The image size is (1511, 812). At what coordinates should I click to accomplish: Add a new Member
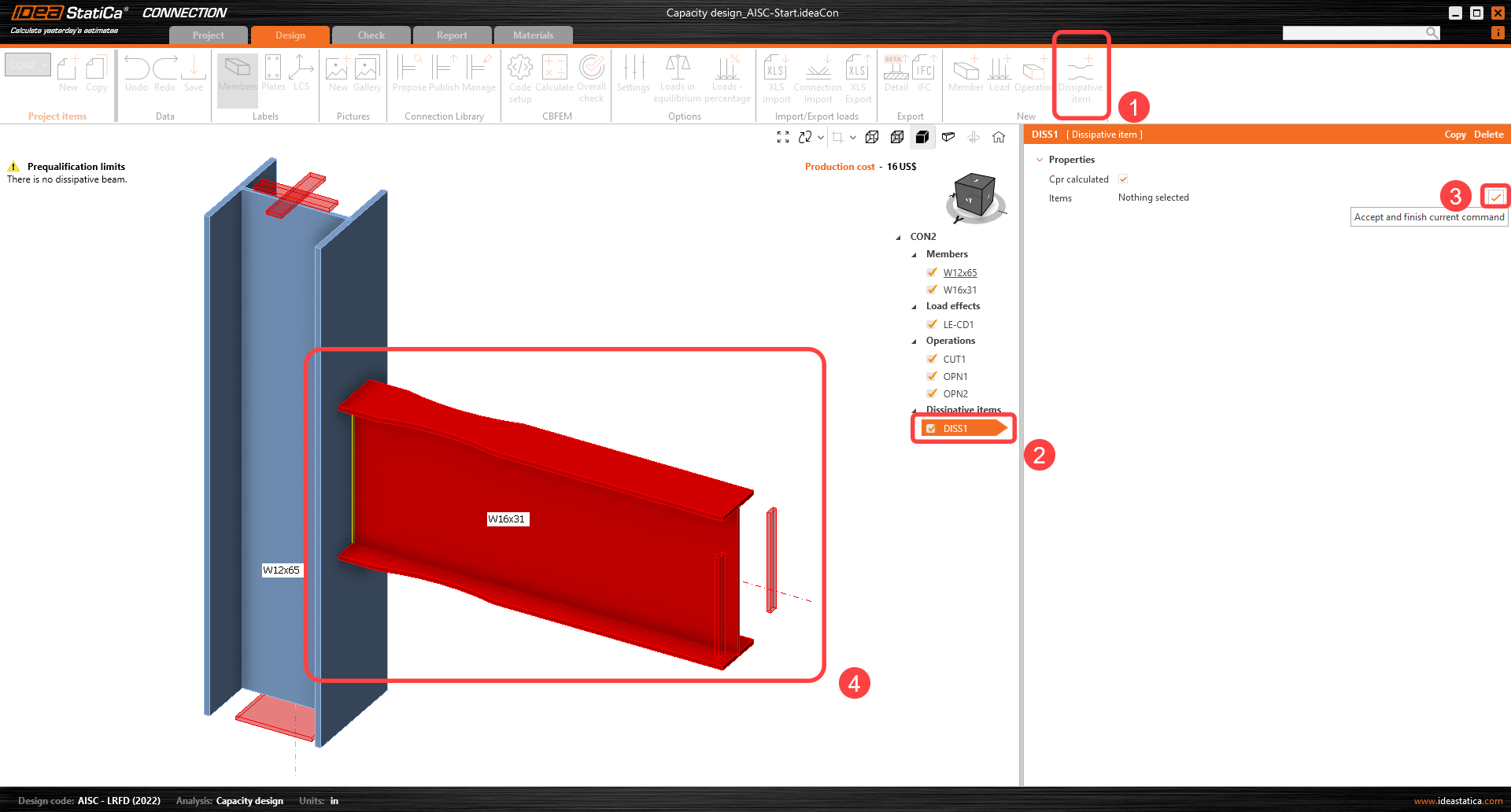coord(966,75)
